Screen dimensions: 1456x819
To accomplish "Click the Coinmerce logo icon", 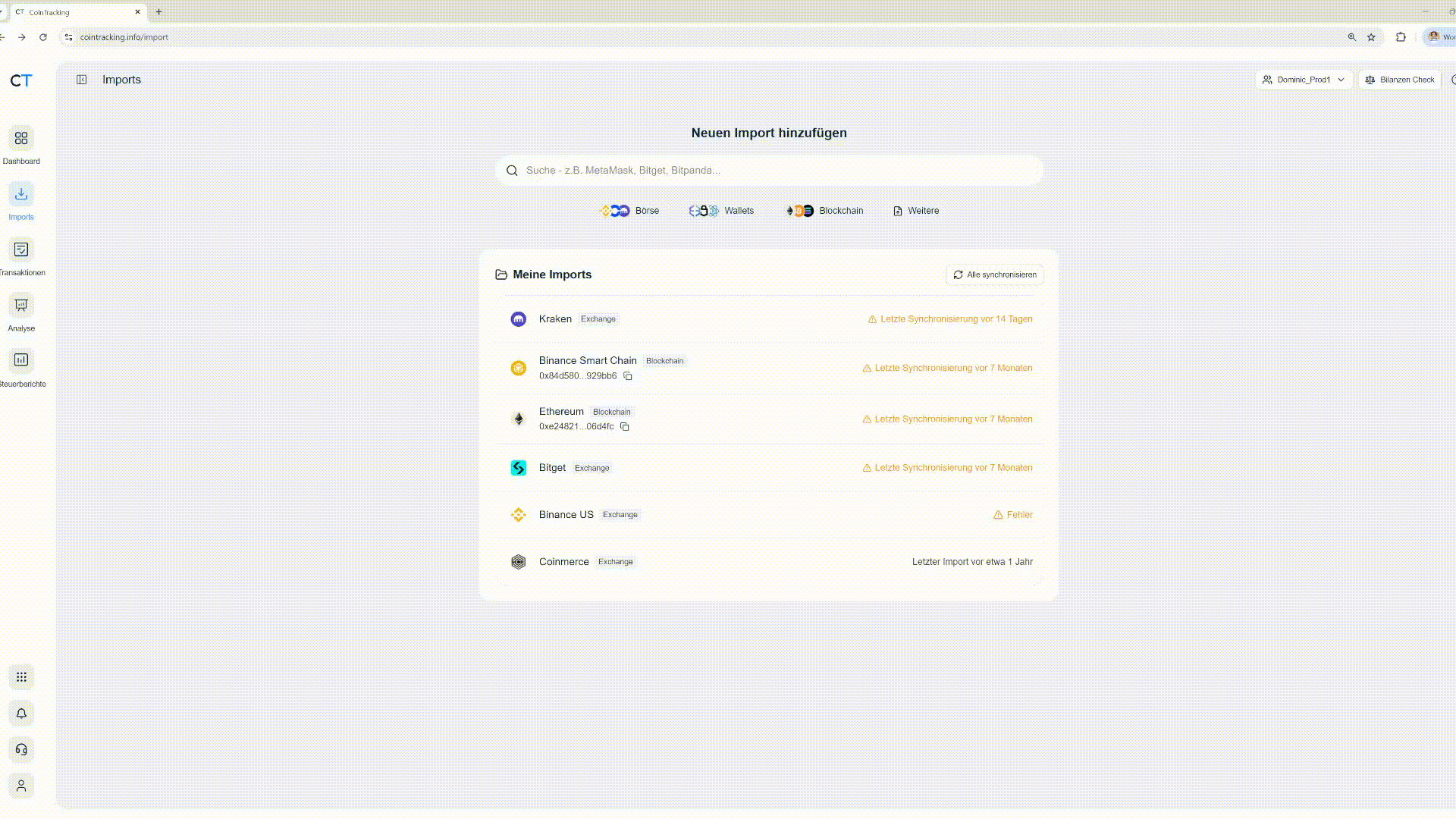I will click(519, 562).
